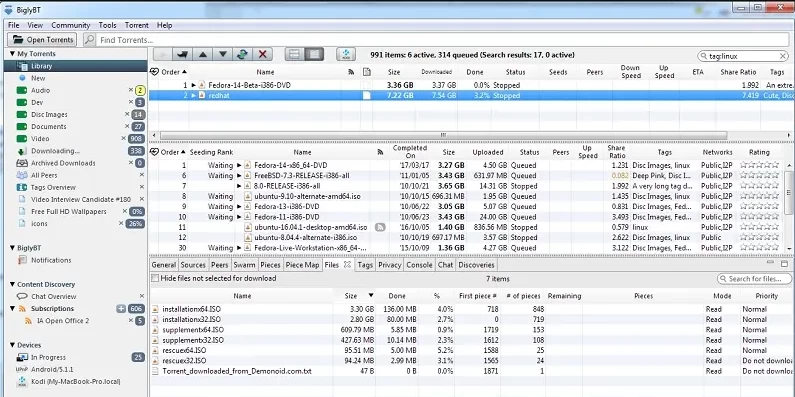Click the Archived Downloads icon

[21, 163]
